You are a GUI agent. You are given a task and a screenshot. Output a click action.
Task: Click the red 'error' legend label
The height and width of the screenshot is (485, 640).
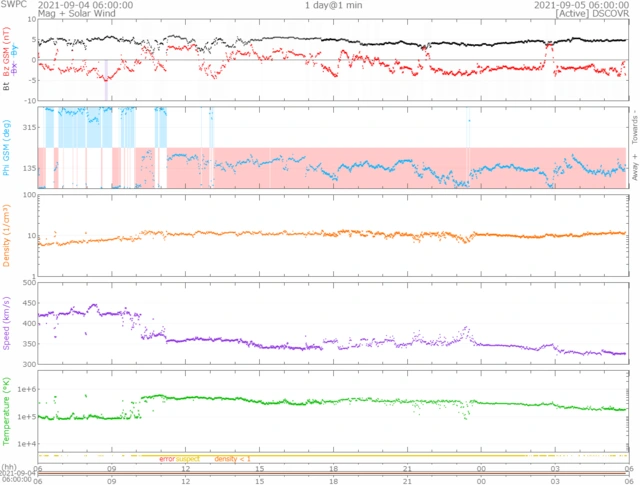(166, 459)
